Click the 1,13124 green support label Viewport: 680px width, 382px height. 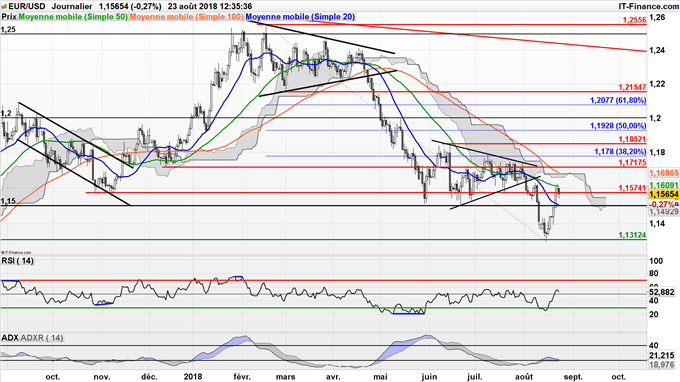(632, 235)
